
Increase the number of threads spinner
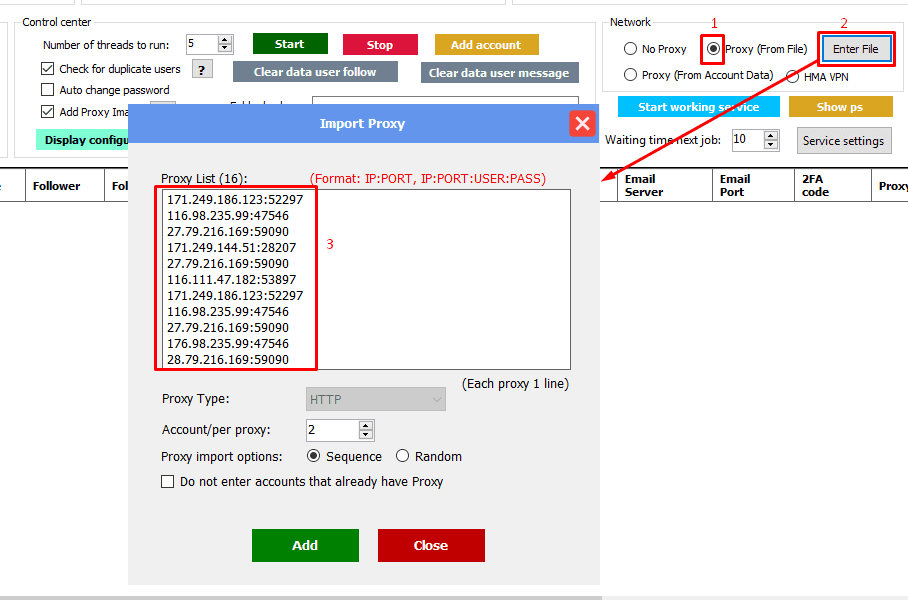pos(225,40)
